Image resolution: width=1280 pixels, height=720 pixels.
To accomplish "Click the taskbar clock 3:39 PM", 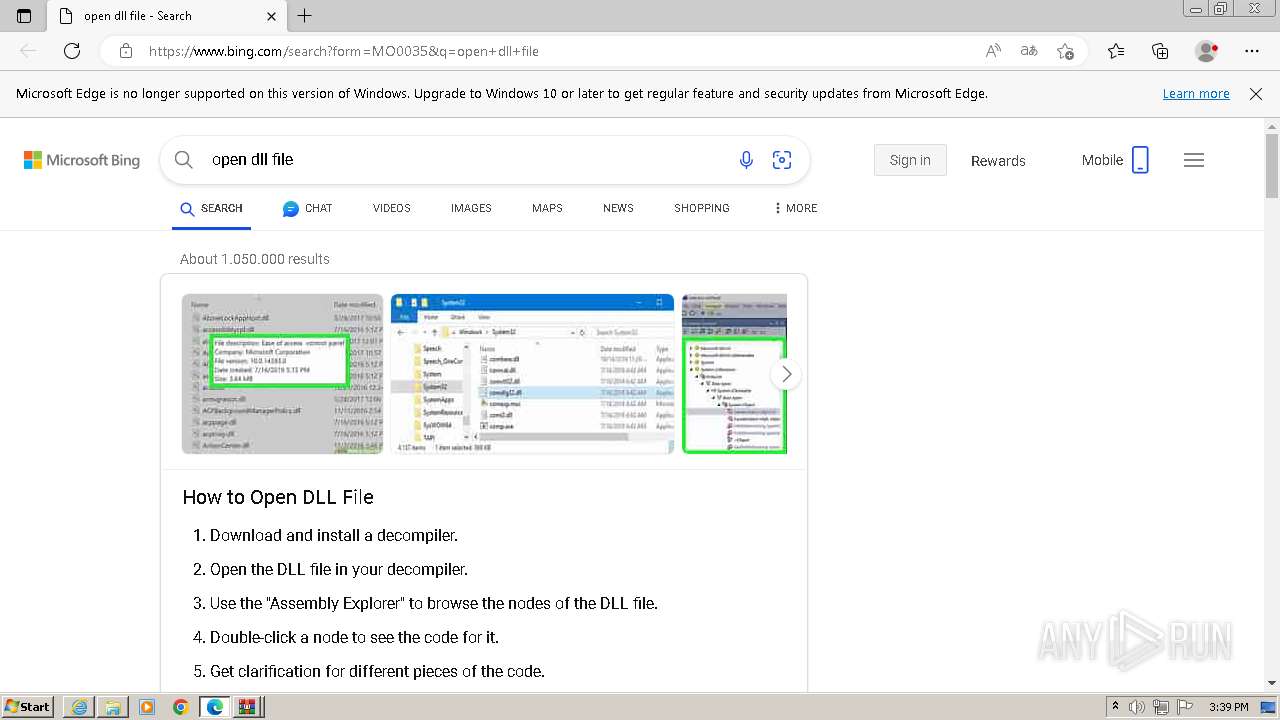I will click(1229, 707).
